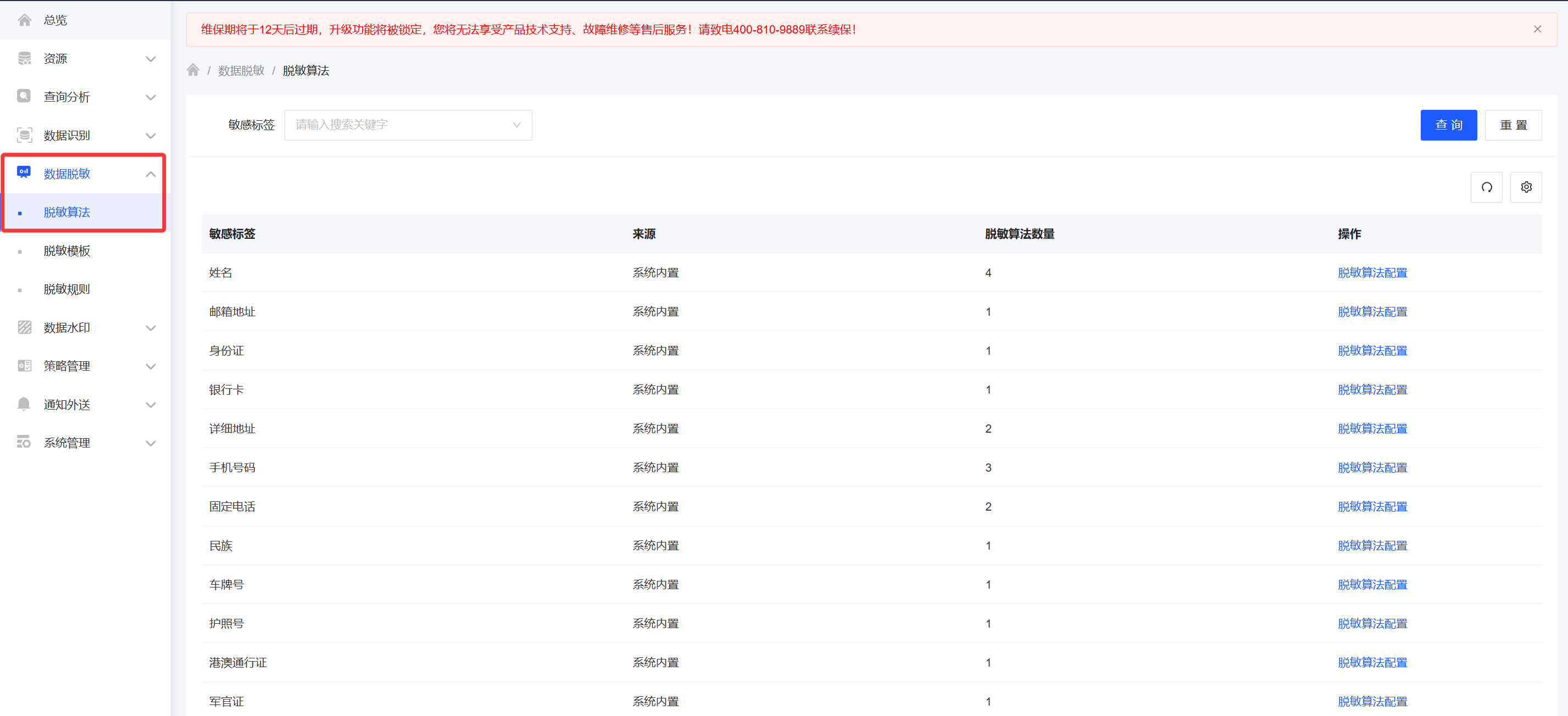Screen dimensions: 1568x716
Task: Select the 脱敏规则 submenu item
Action: click(67, 289)
